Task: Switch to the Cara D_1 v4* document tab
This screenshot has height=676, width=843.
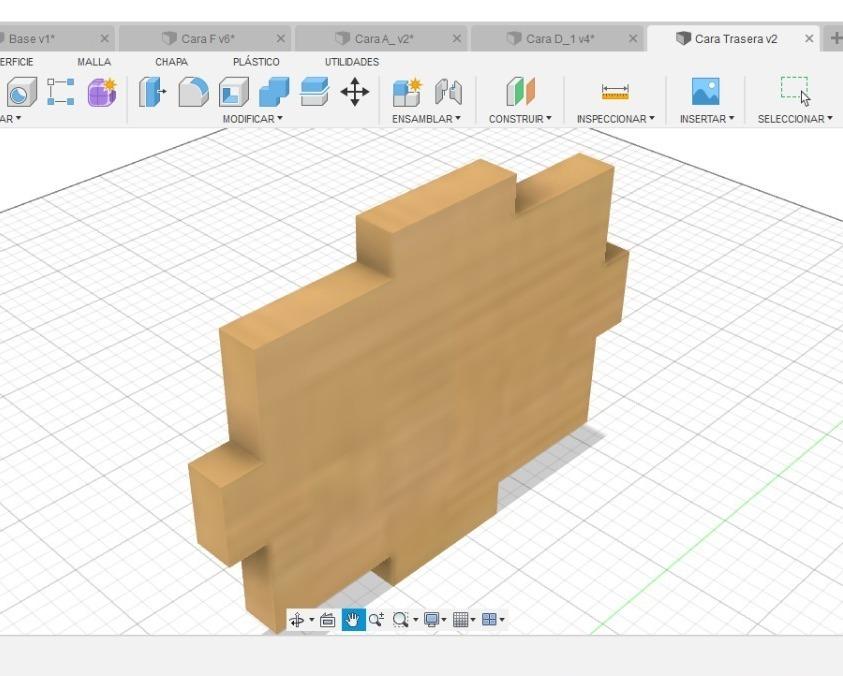Action: point(556,39)
